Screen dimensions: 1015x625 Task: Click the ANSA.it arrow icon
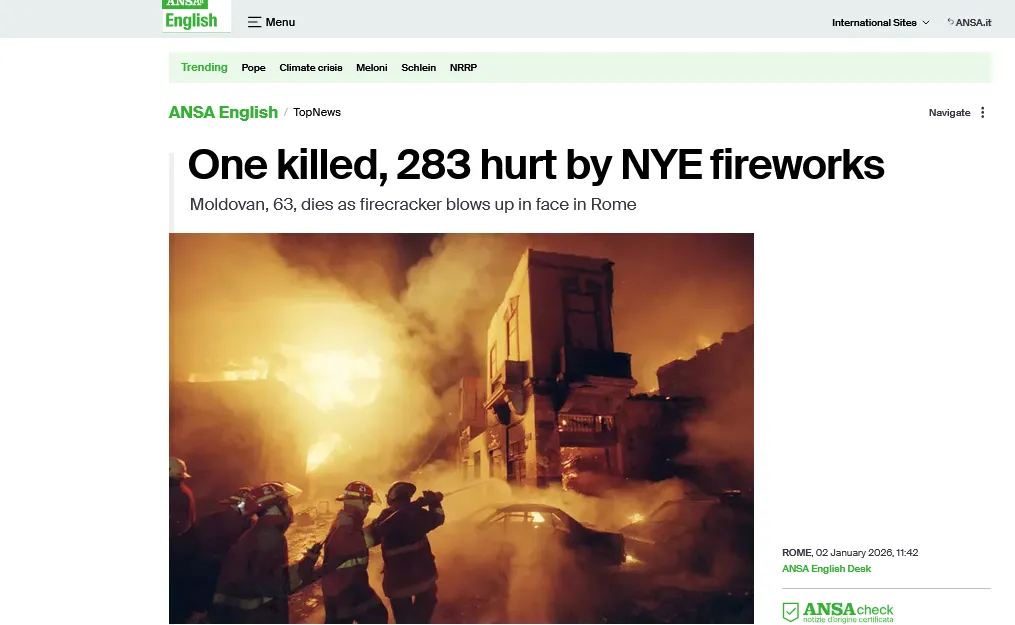pyautogui.click(x=950, y=22)
